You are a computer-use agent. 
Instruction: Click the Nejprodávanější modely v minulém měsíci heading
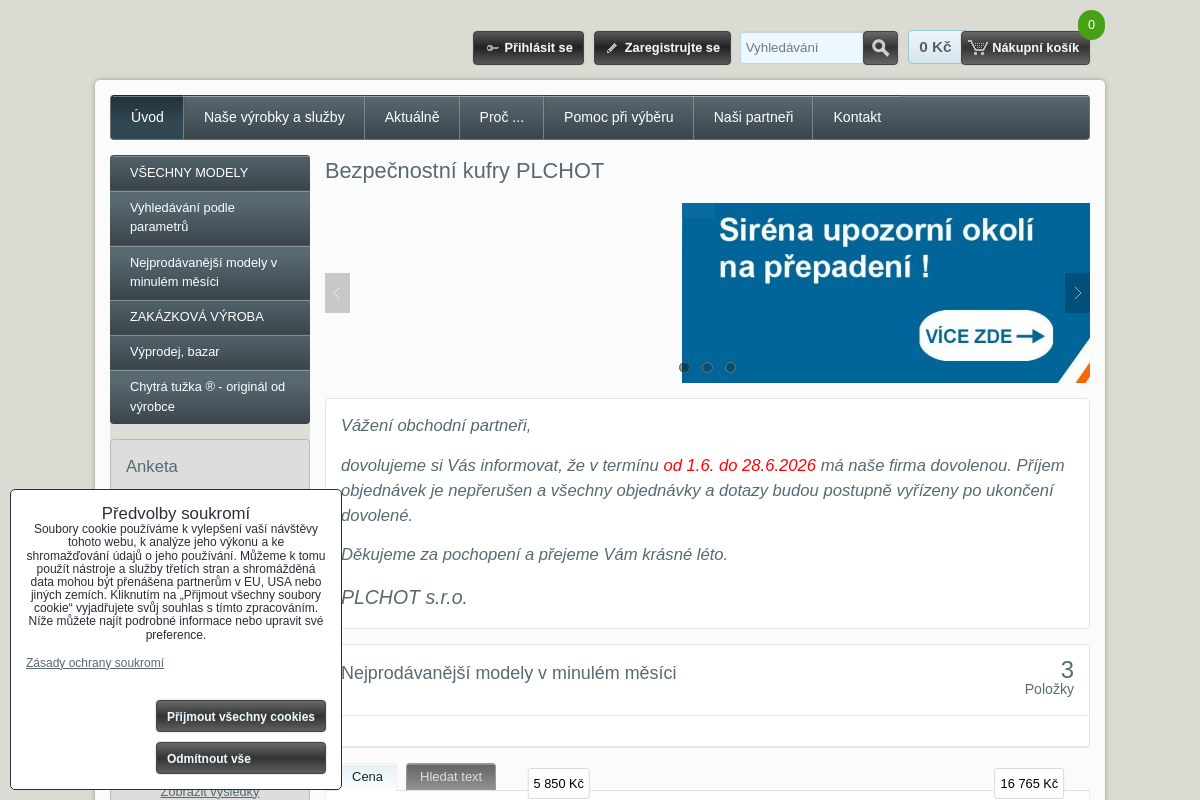[508, 673]
